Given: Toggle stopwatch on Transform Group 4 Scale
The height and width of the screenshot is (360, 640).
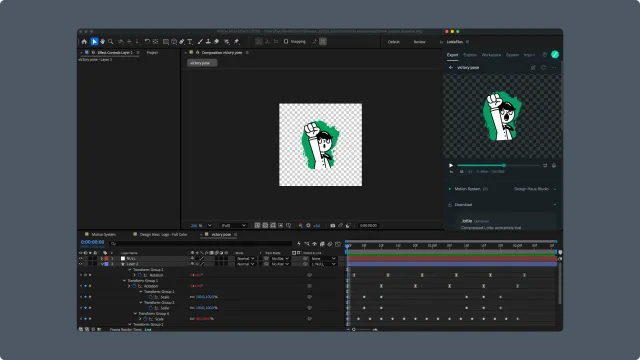Looking at the screenshot, I should [145, 319].
